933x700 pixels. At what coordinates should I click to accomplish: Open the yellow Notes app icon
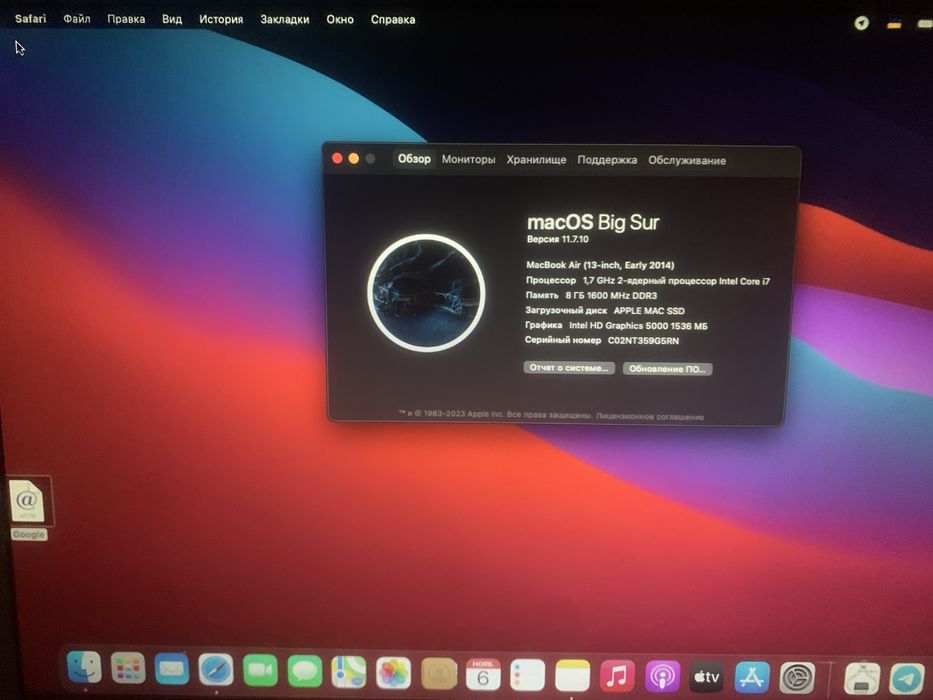(572, 676)
